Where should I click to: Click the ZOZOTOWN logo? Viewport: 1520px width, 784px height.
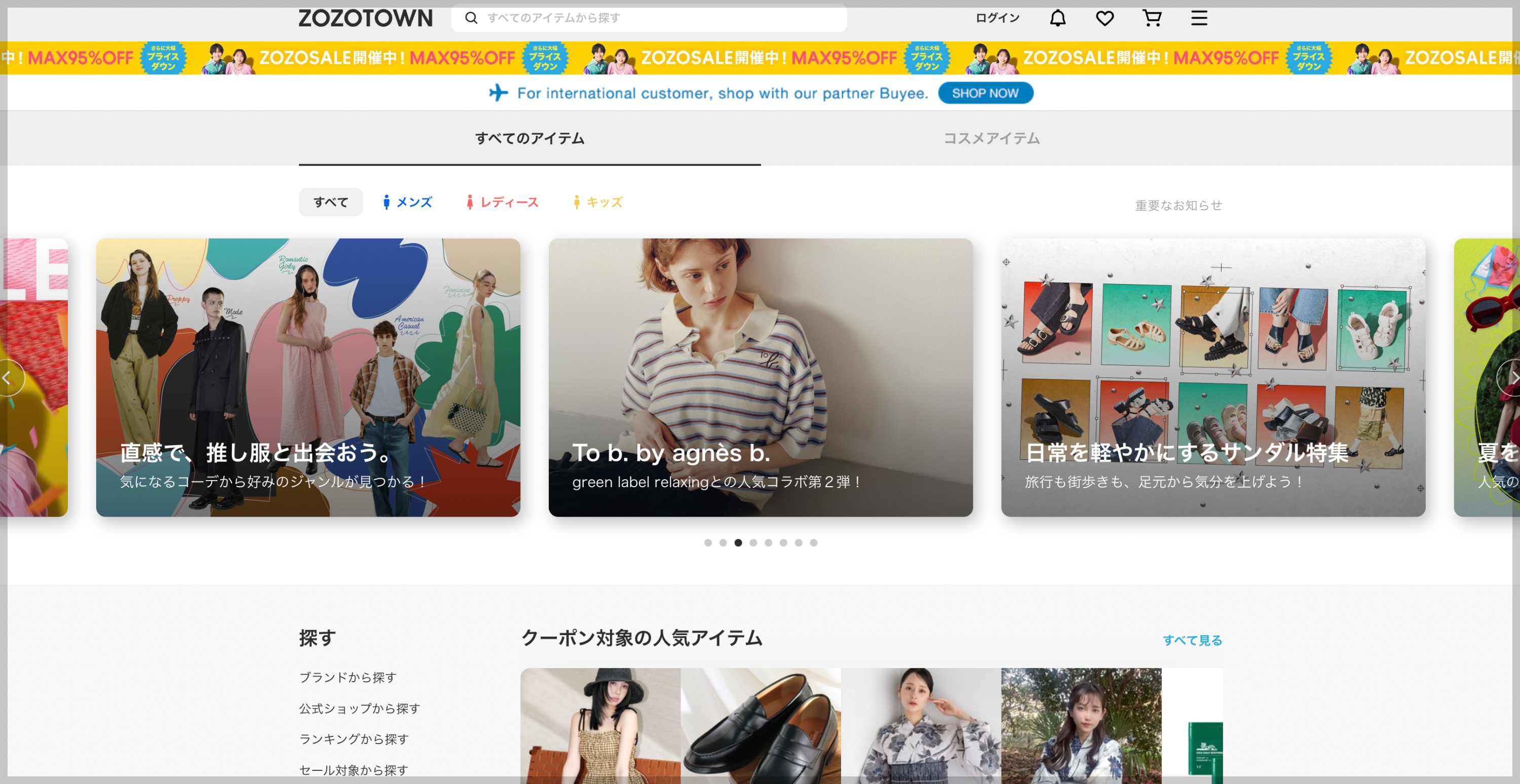pos(365,18)
